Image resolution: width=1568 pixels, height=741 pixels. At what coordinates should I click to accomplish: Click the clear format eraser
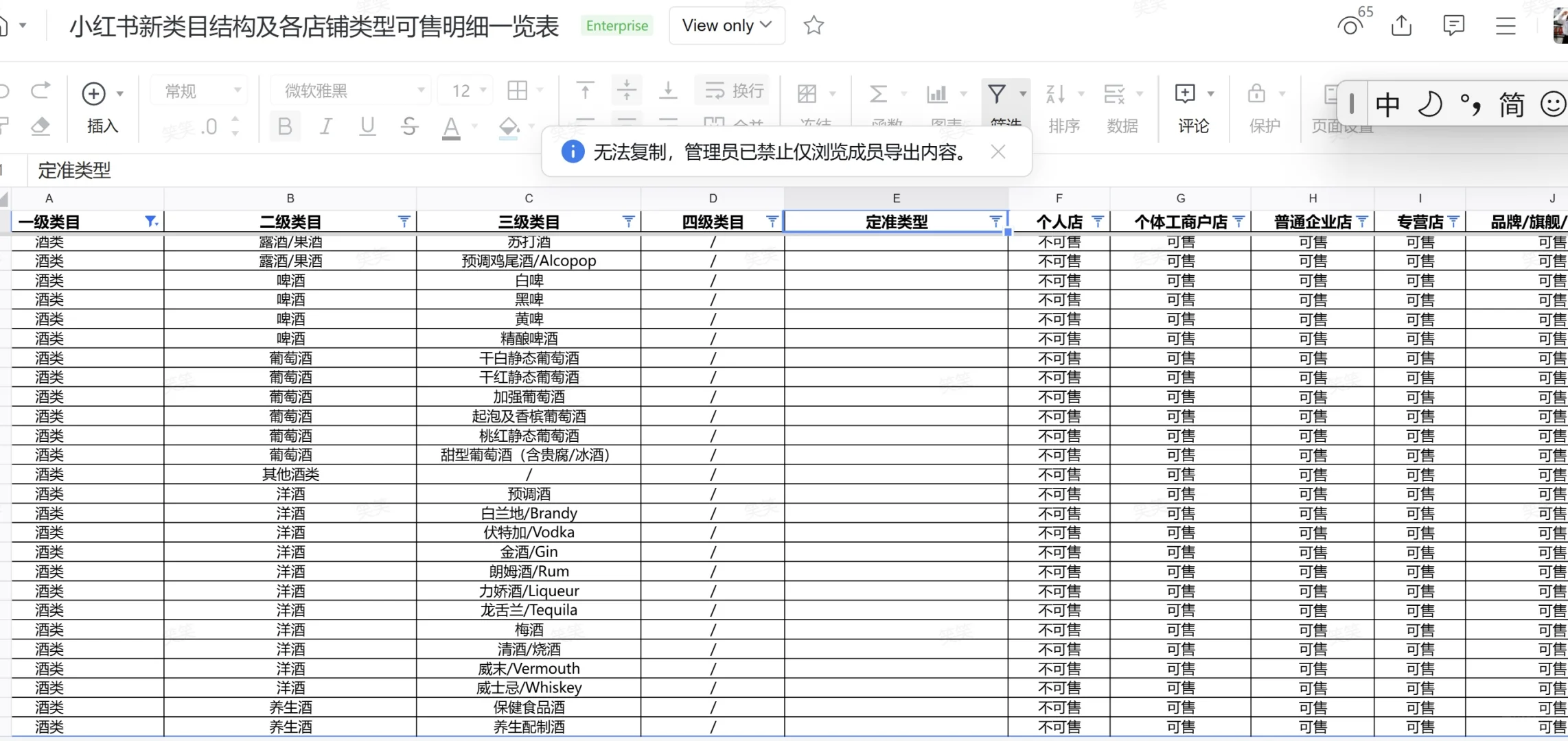click(x=41, y=126)
